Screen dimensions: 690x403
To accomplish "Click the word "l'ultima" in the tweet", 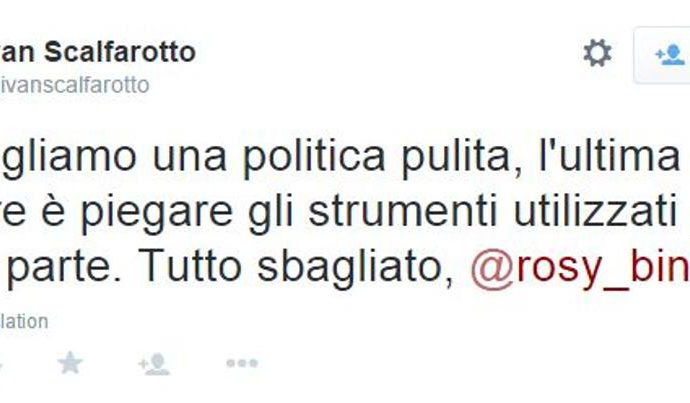I will coord(610,156).
